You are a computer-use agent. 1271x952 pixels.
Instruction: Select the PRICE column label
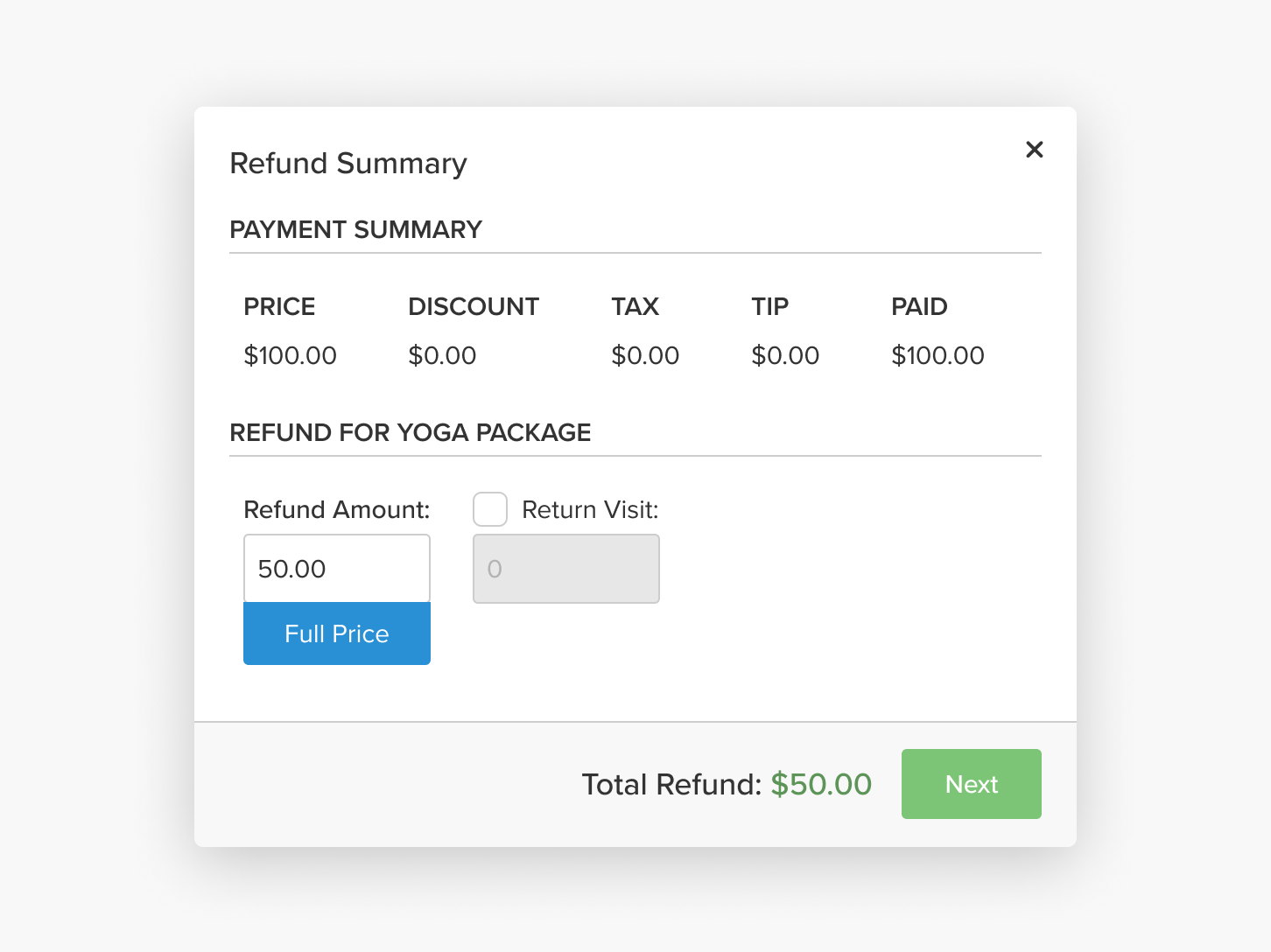click(279, 306)
